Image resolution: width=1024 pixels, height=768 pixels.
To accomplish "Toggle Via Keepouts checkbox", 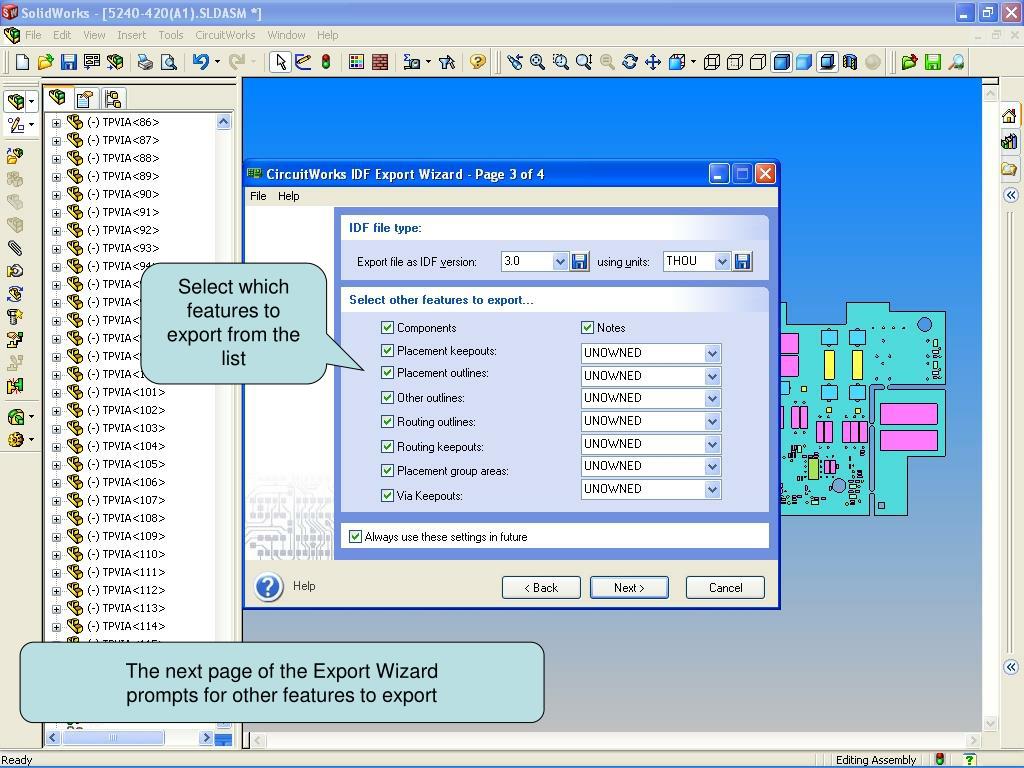I will [387, 495].
